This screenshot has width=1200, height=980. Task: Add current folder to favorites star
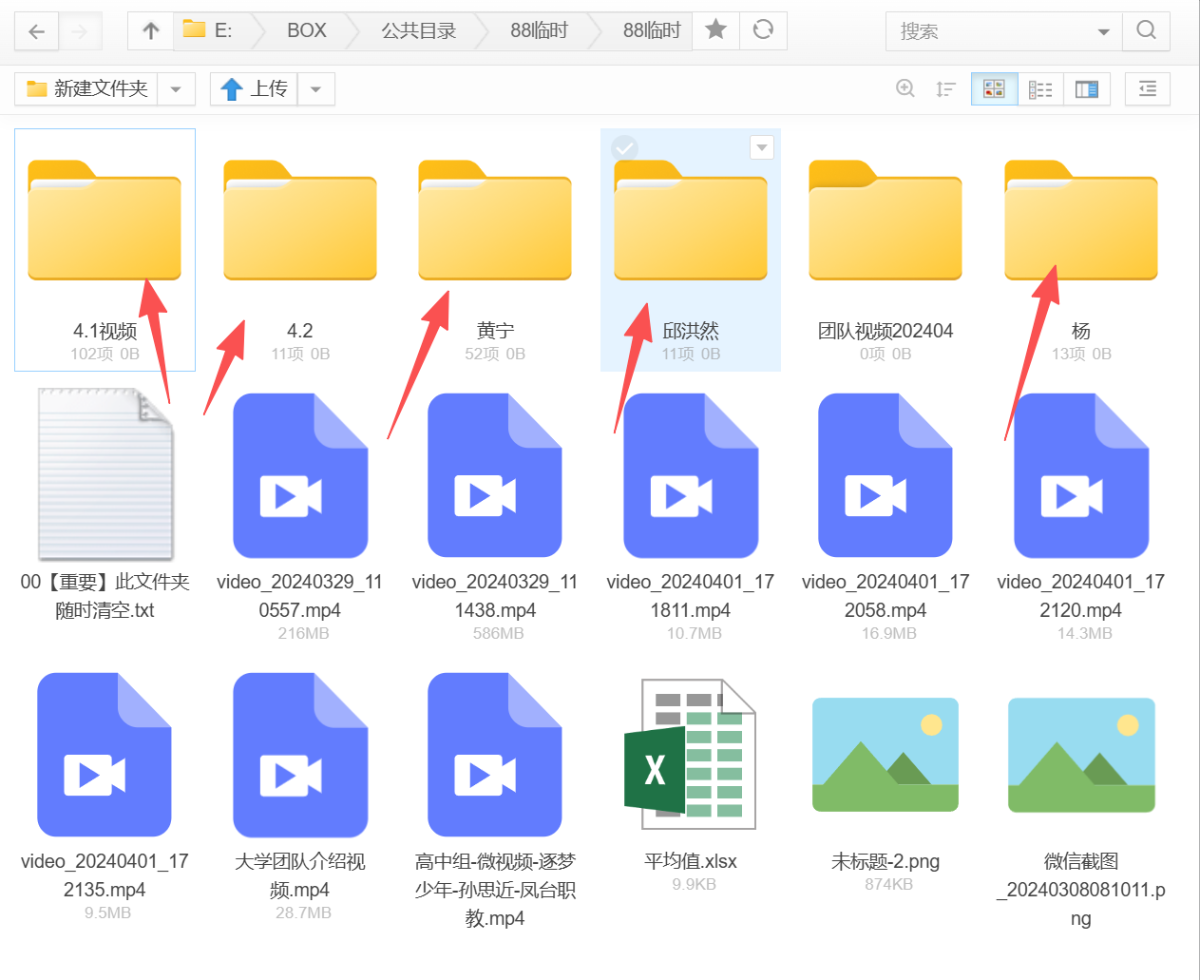tap(716, 30)
